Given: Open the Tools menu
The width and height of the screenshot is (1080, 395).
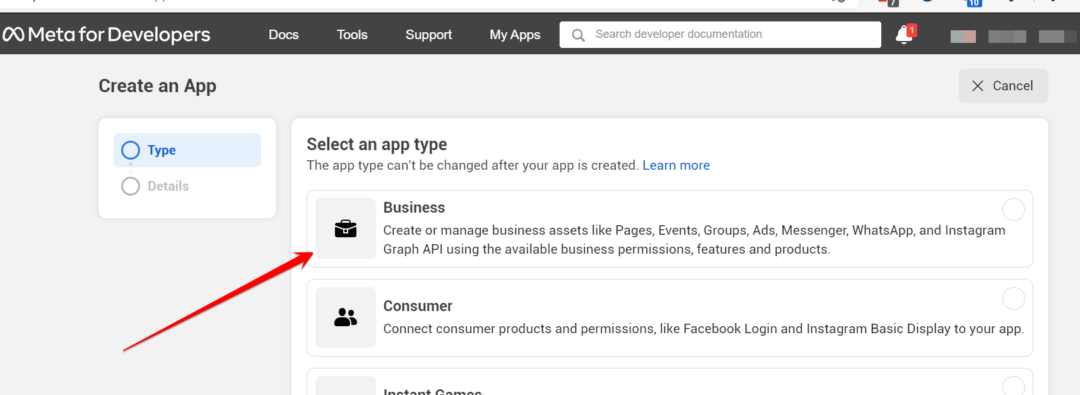Looking at the screenshot, I should pyautogui.click(x=352, y=34).
